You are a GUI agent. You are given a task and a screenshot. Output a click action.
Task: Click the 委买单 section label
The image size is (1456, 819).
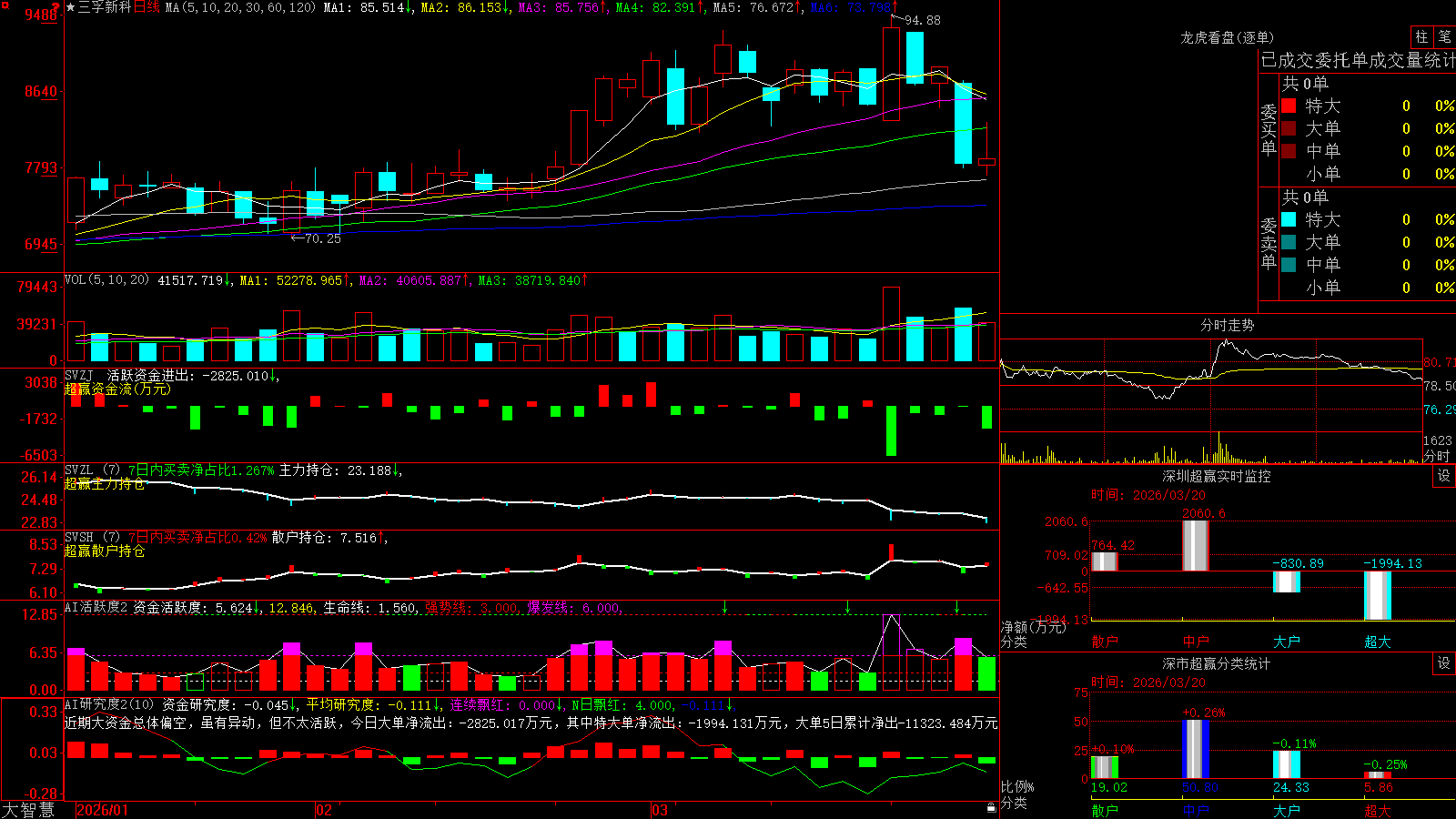pos(1269,129)
